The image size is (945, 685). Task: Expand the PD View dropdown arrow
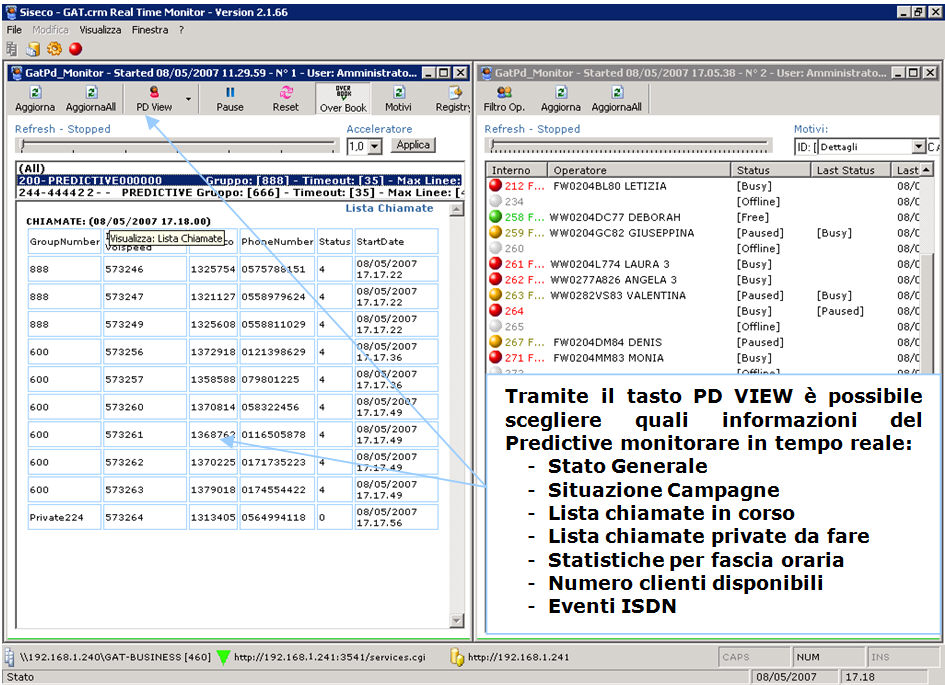coord(189,99)
